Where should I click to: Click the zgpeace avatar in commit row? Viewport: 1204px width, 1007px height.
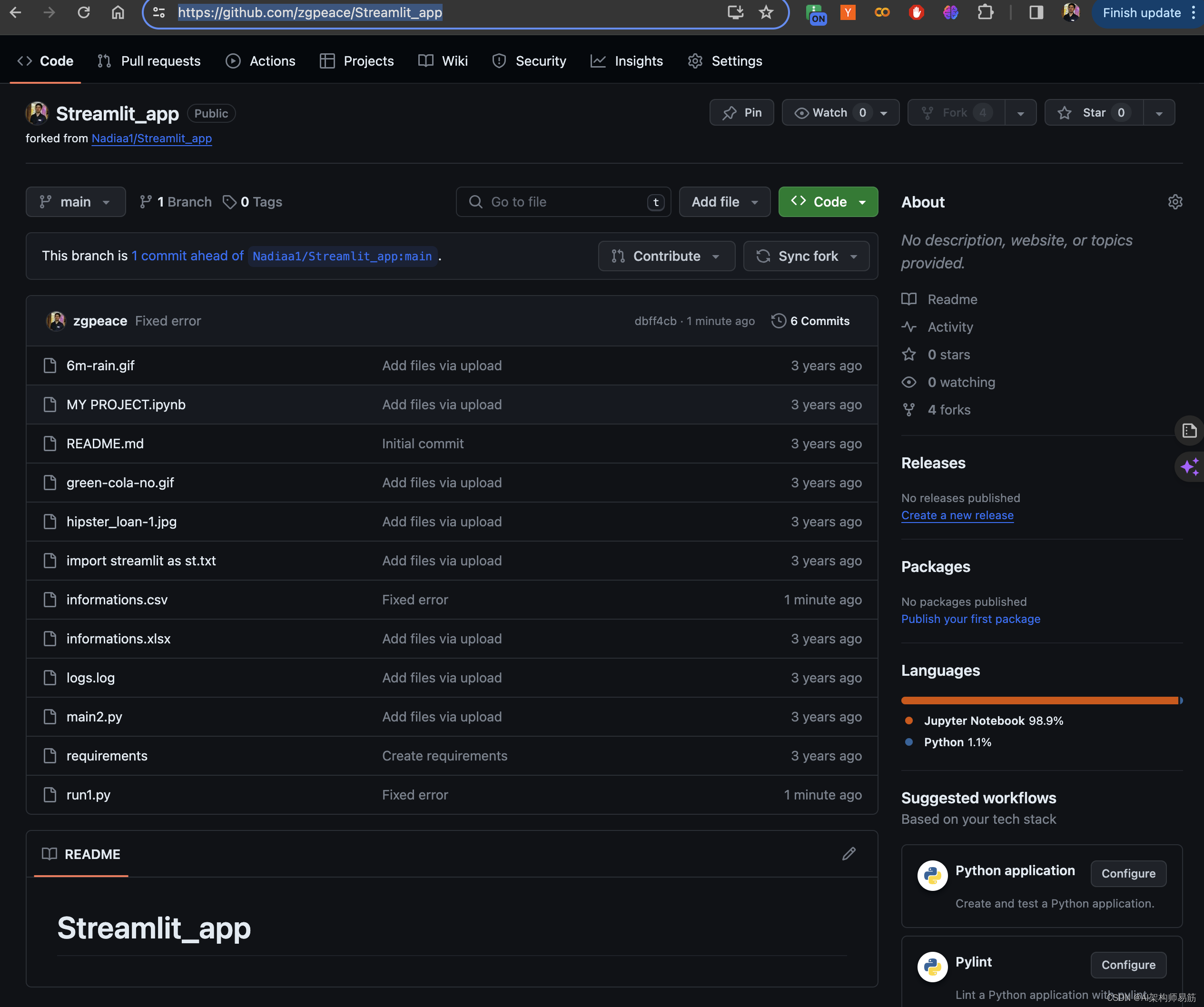(56, 321)
